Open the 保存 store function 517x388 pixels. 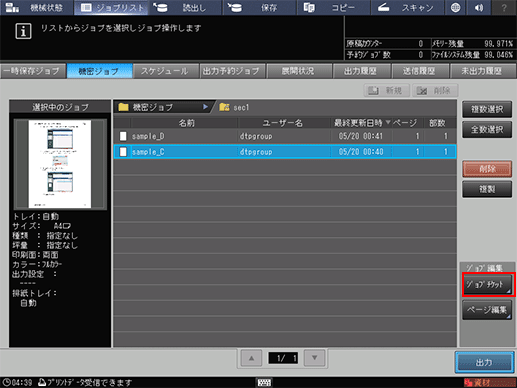point(260,7)
